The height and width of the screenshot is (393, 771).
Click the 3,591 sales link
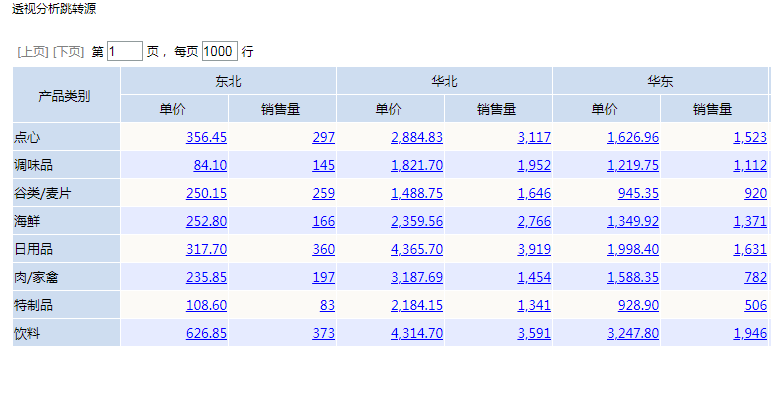534,333
